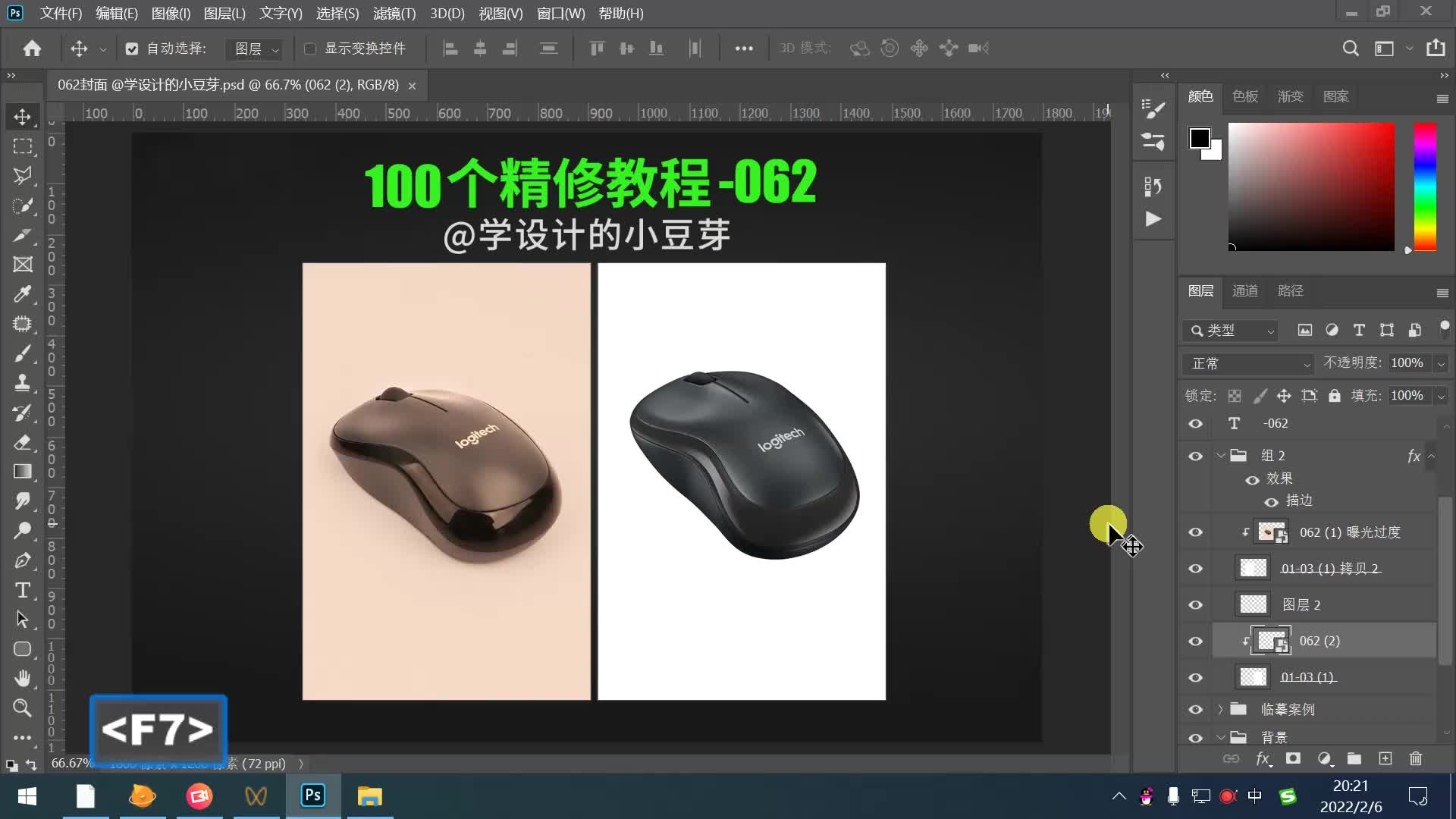The width and height of the screenshot is (1456, 819).
Task: Open the 滤镜 menu
Action: pyautogui.click(x=393, y=13)
